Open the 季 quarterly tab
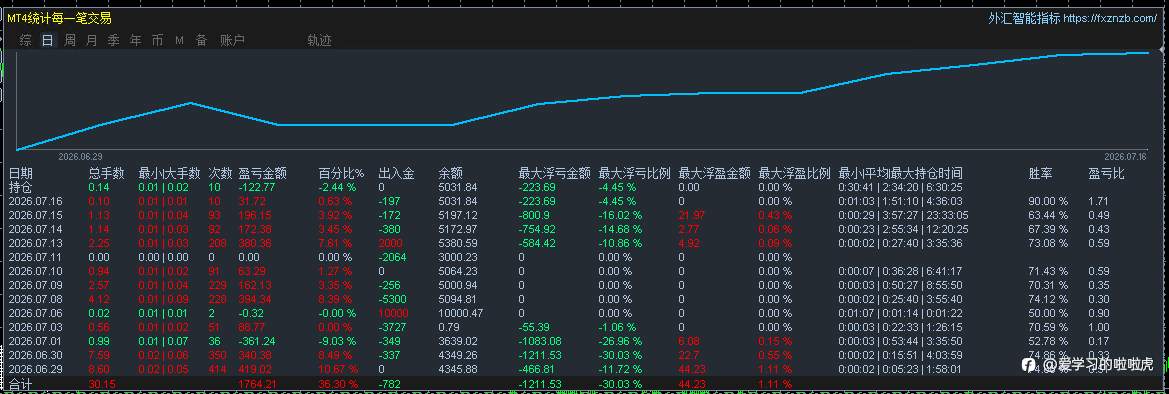 tap(113, 40)
